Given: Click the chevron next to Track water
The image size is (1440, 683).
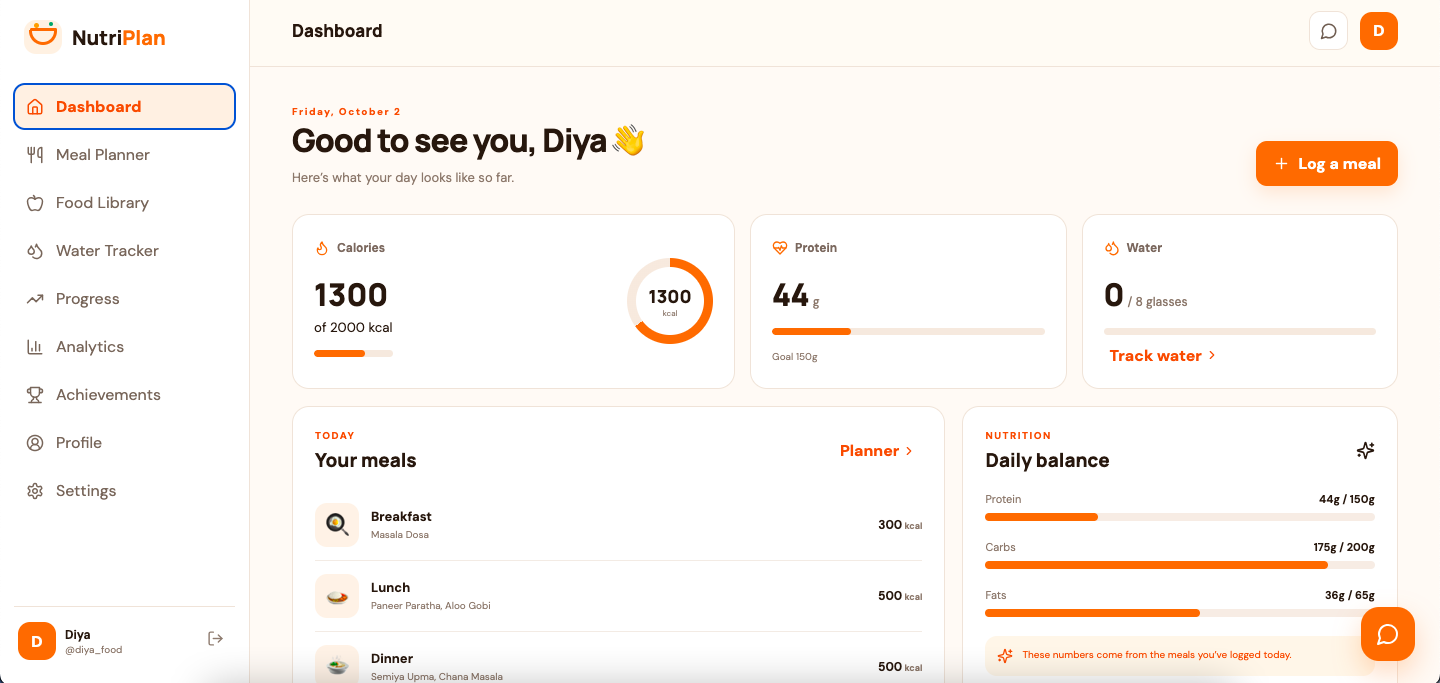Looking at the screenshot, I should click(x=1212, y=355).
